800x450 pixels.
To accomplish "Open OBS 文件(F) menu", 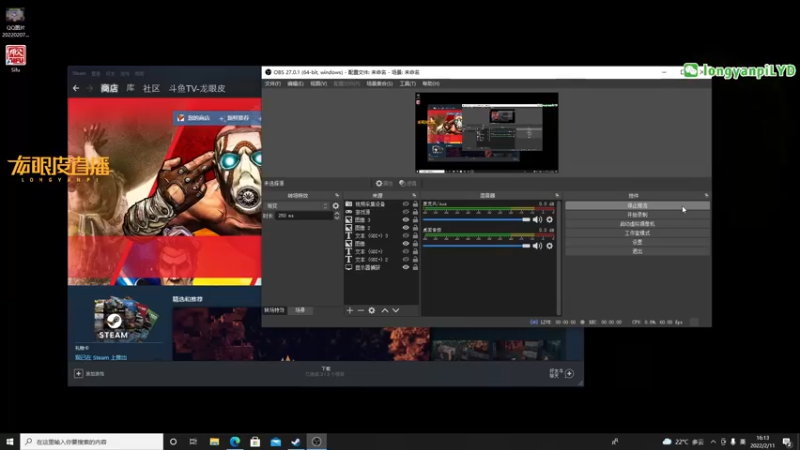I will click(272, 84).
